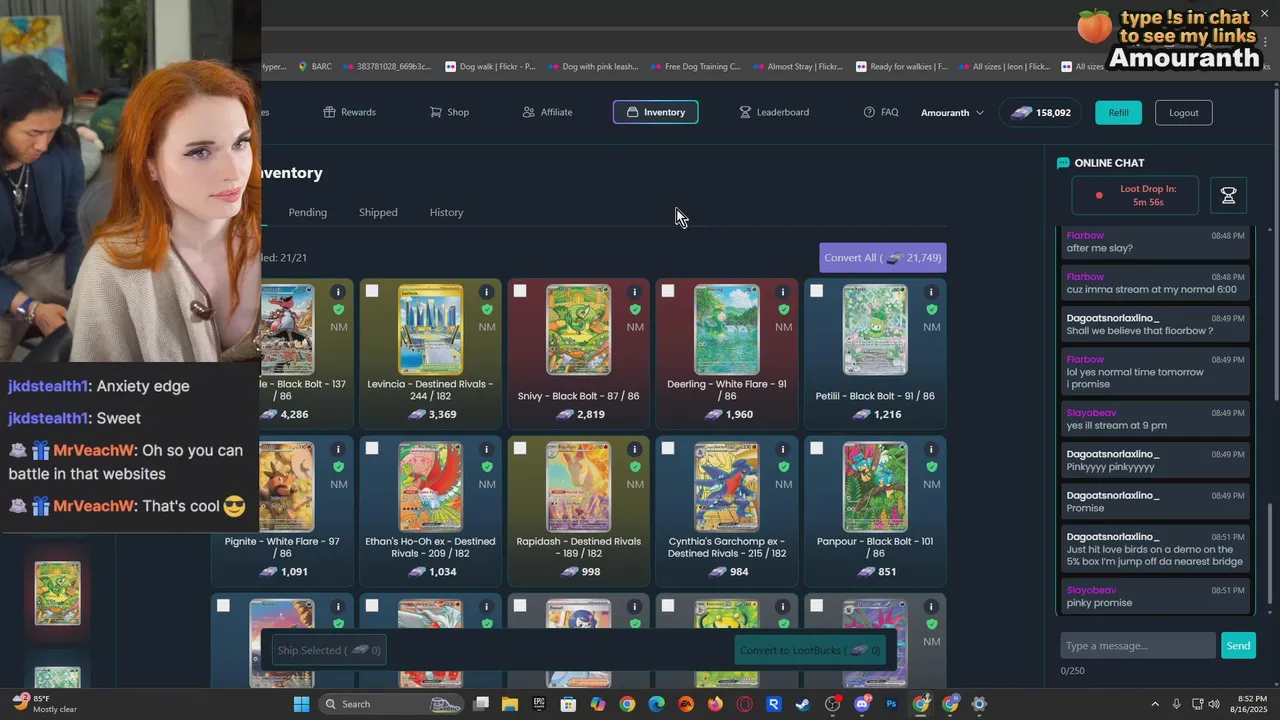Image resolution: width=1280 pixels, height=720 pixels.
Task: Switch to the Shipped tab
Action: (378, 212)
